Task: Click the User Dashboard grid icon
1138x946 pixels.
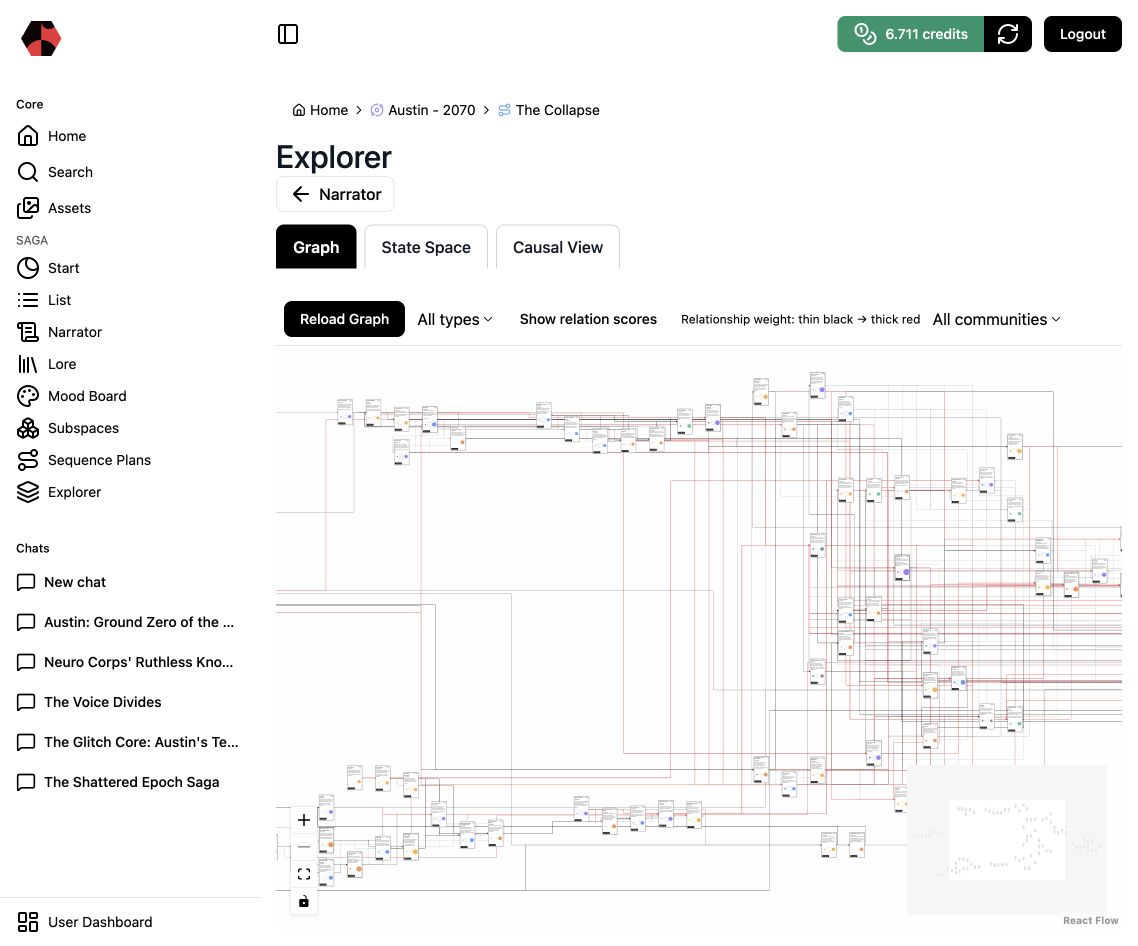Action: point(28,922)
